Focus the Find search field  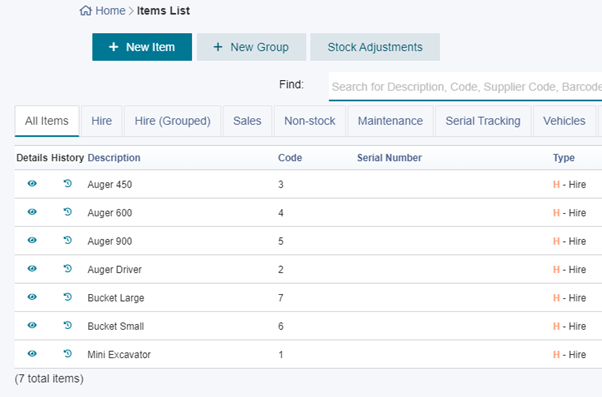pos(465,87)
